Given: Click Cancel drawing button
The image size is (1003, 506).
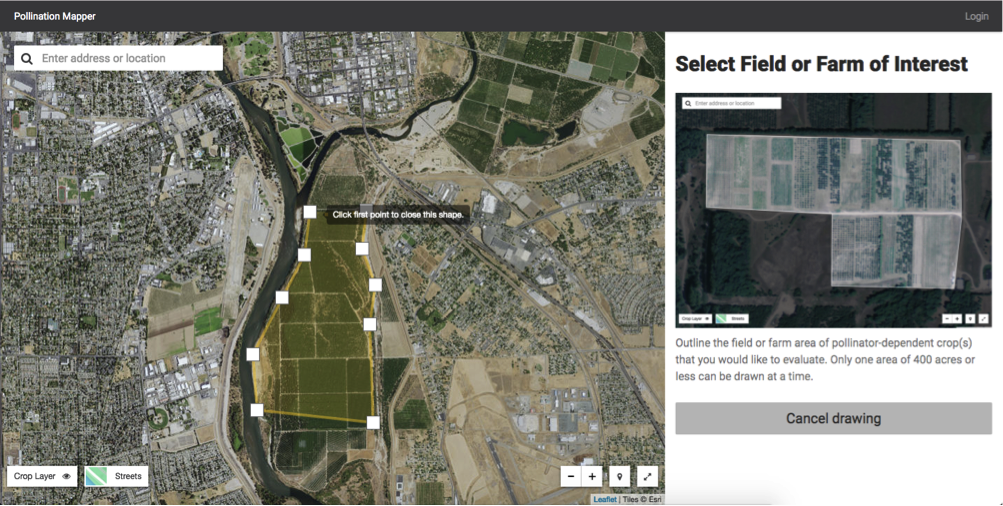Looking at the screenshot, I should point(833,418).
